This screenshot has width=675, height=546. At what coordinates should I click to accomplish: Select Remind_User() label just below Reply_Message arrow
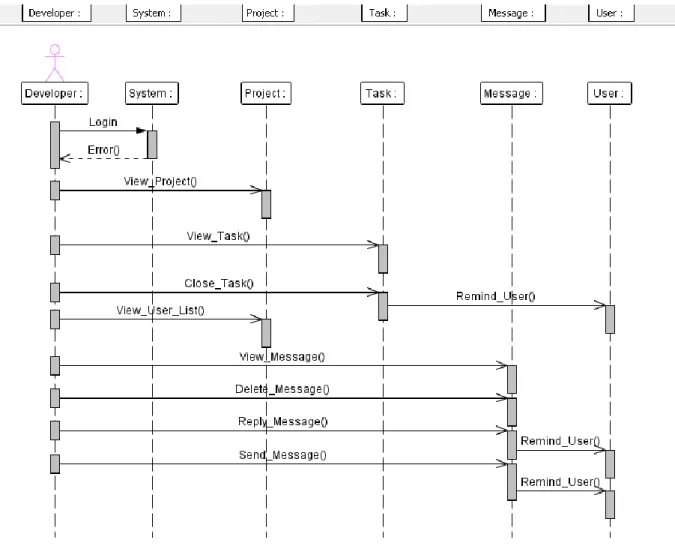pos(560,441)
